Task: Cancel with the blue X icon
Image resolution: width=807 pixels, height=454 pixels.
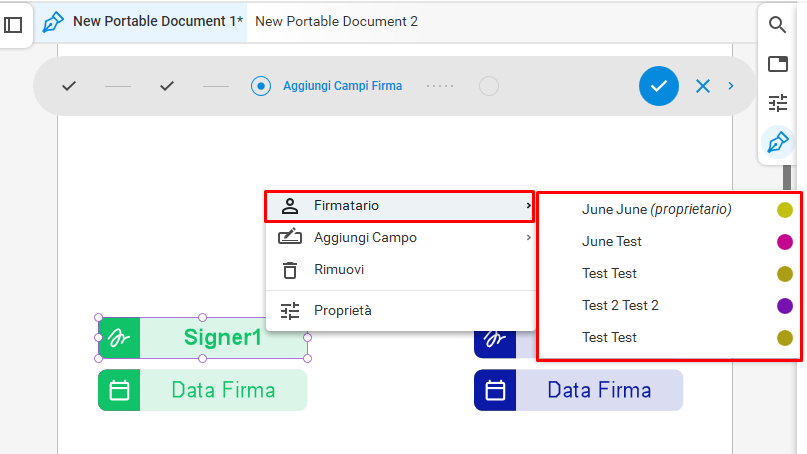Action: pyautogui.click(x=703, y=86)
